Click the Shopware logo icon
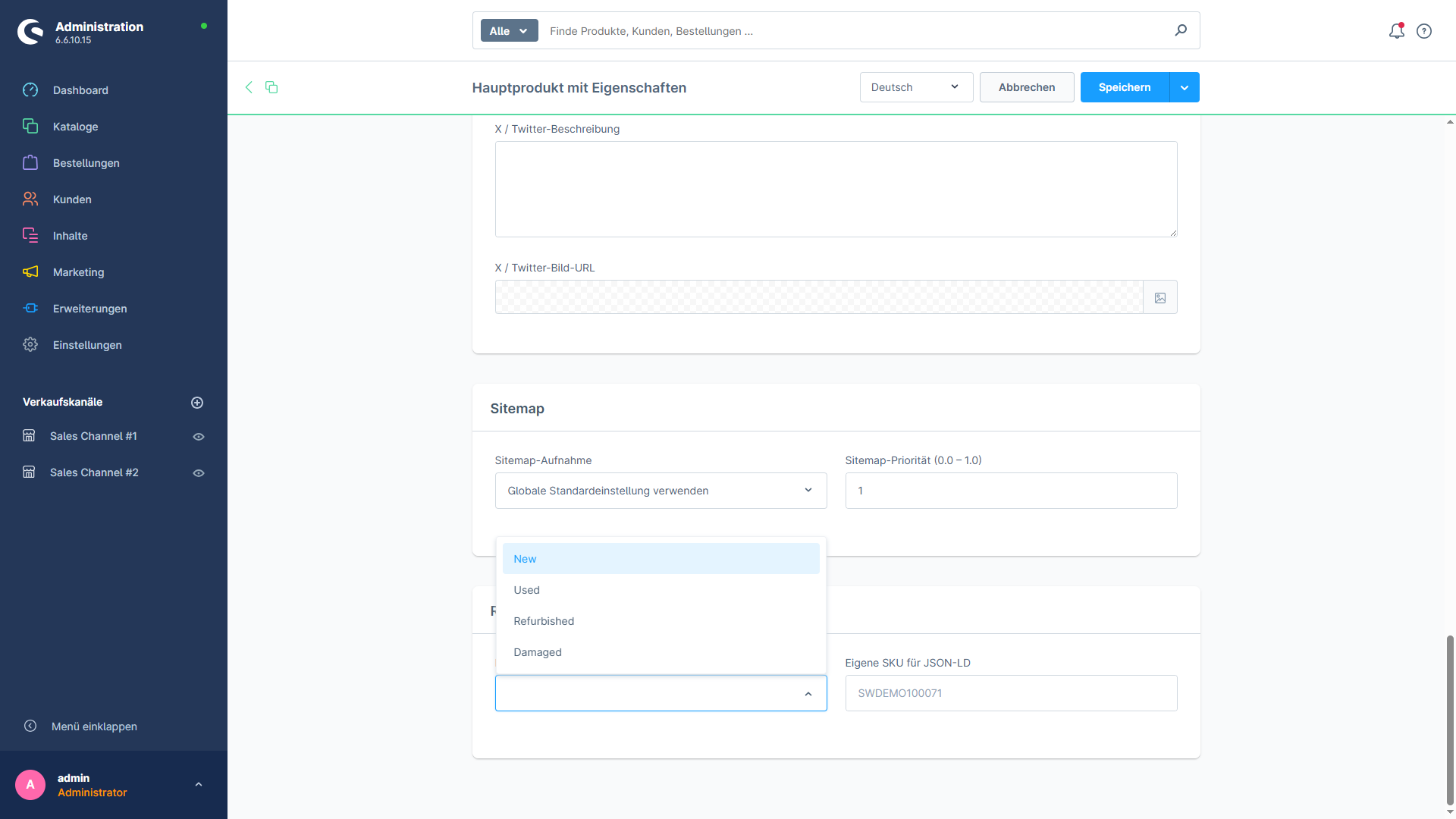1456x819 pixels. click(30, 32)
